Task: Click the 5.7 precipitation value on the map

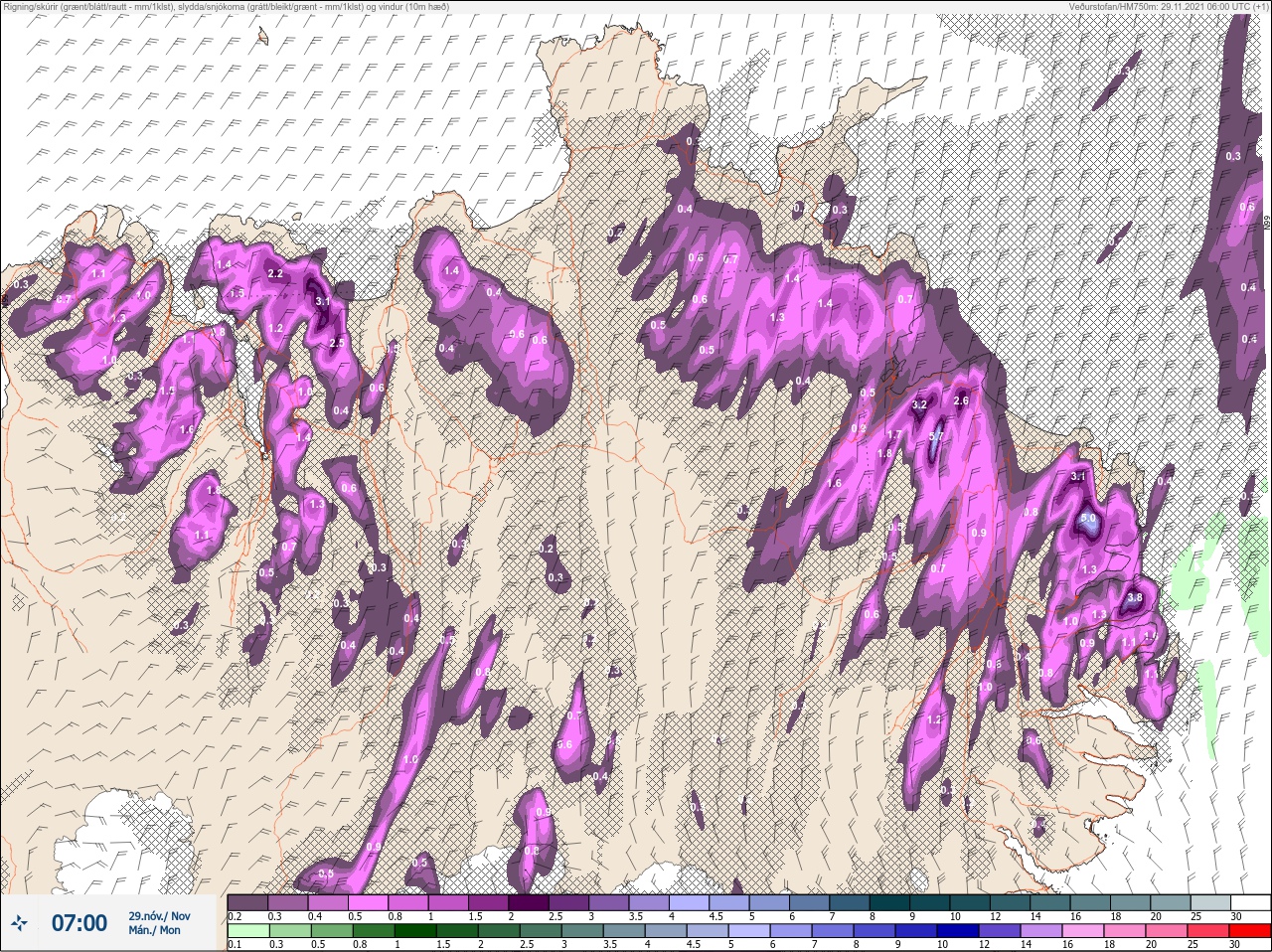Action: 935,435
